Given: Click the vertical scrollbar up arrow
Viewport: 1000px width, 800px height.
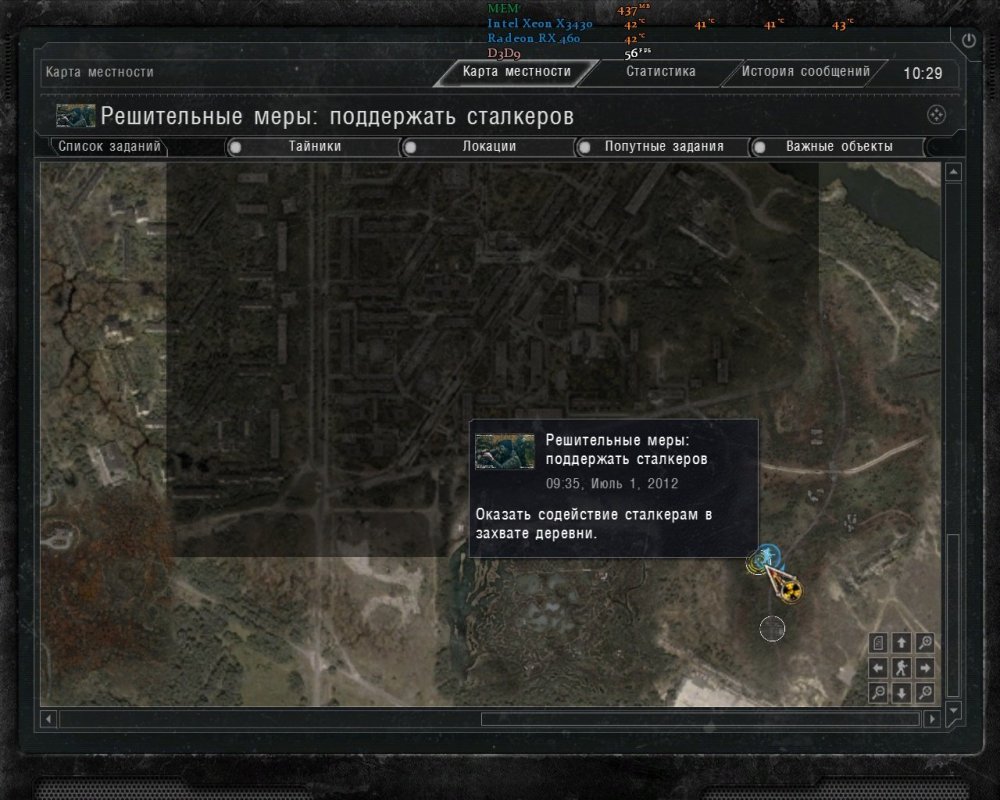Looking at the screenshot, I should coord(953,172).
